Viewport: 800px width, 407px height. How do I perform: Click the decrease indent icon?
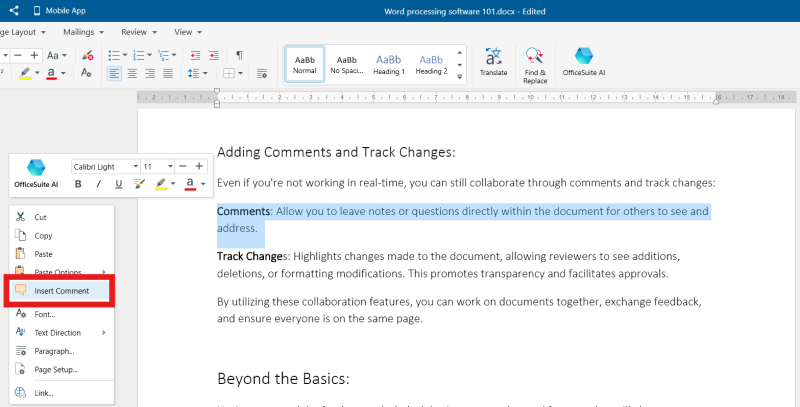coord(196,55)
